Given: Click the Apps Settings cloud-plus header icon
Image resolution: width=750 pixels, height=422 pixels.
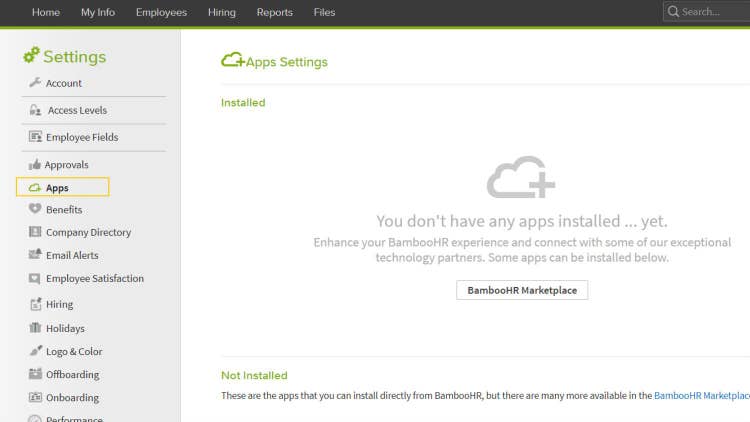Looking at the screenshot, I should 233,60.
